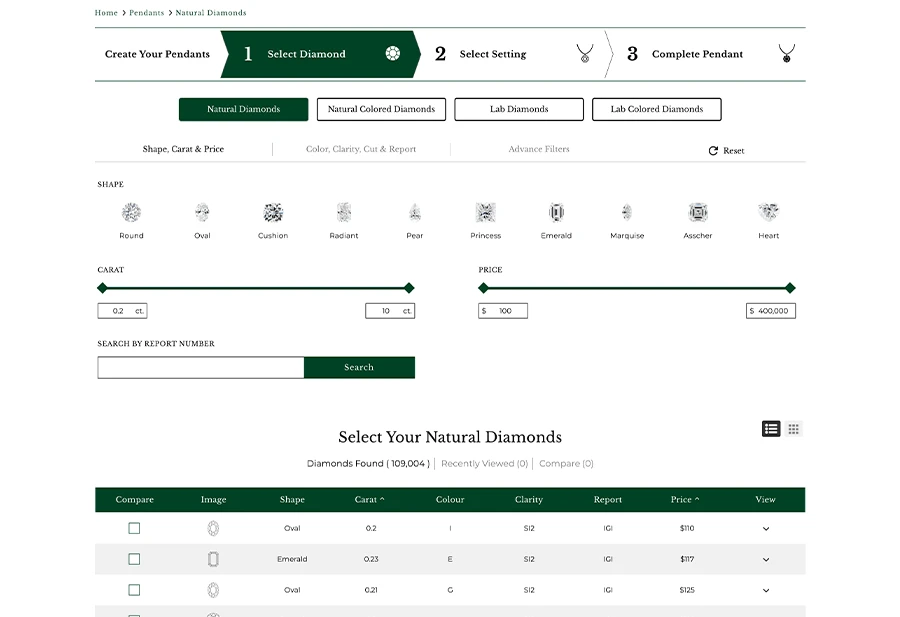This screenshot has height=617, width=900.
Task: Switch to grid view icon
Action: tap(794, 429)
